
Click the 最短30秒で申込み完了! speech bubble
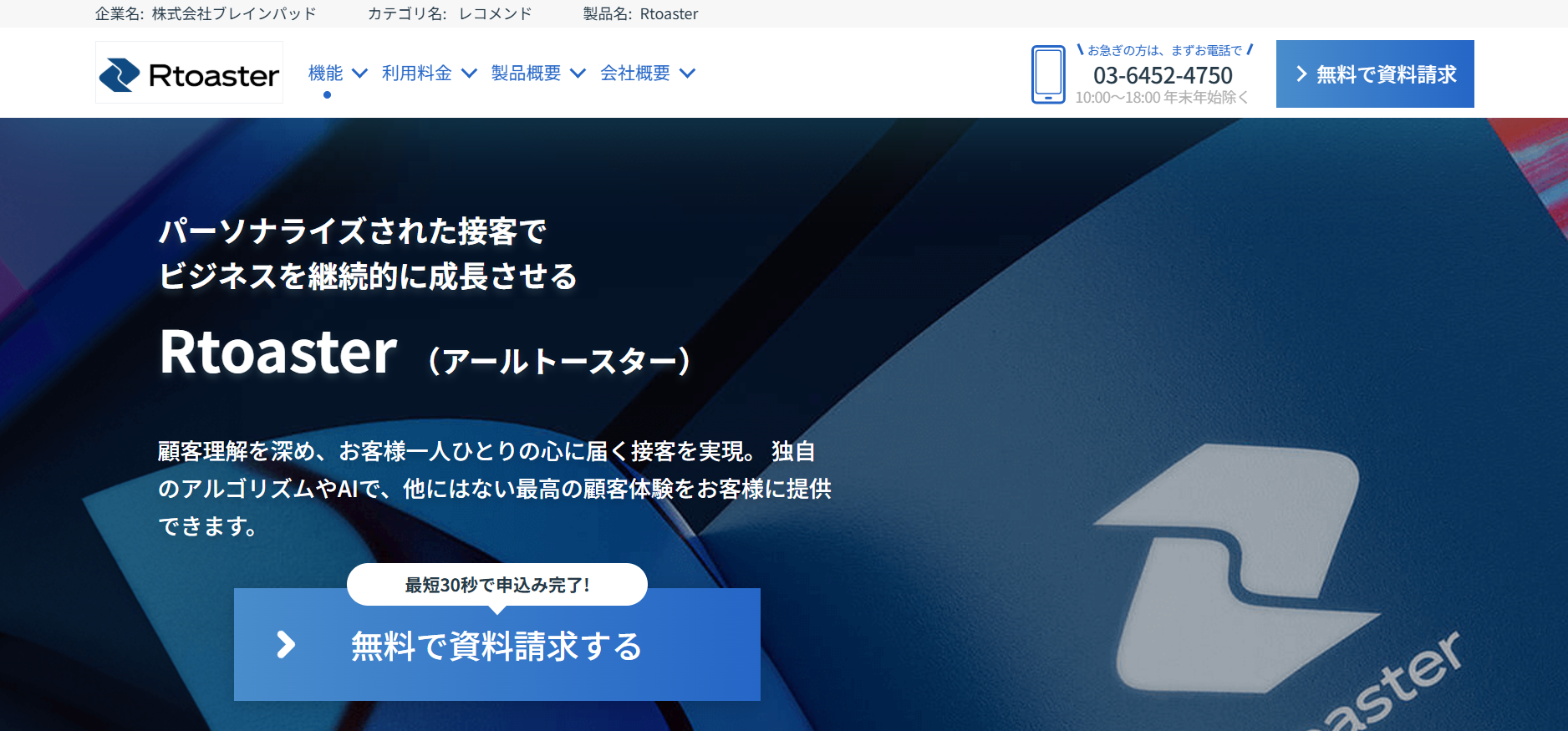(x=497, y=585)
